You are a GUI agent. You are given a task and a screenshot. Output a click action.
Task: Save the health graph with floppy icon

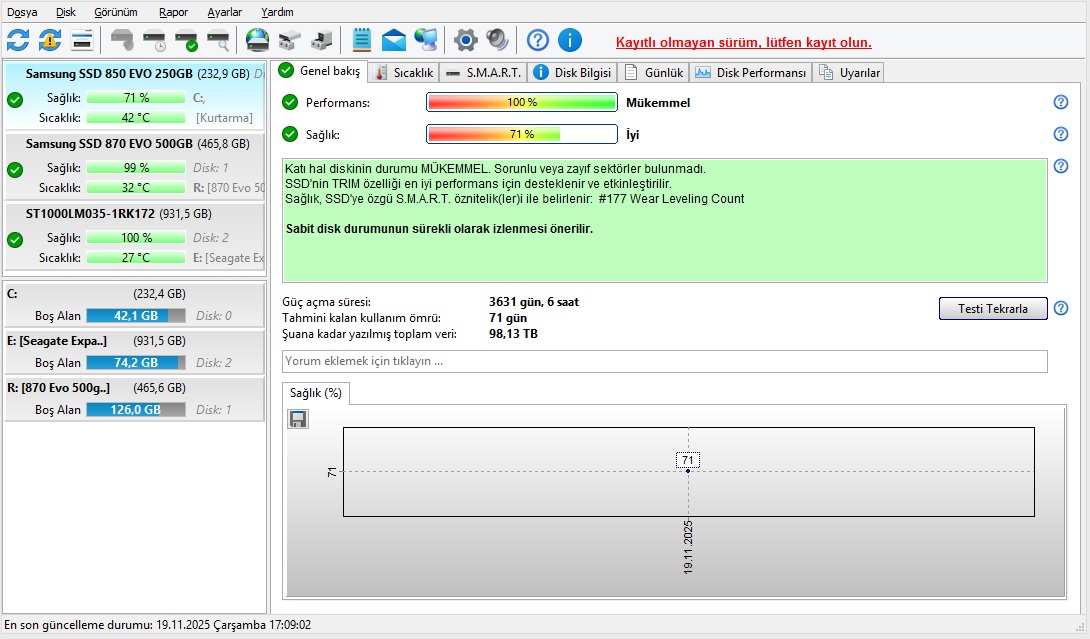click(x=298, y=419)
